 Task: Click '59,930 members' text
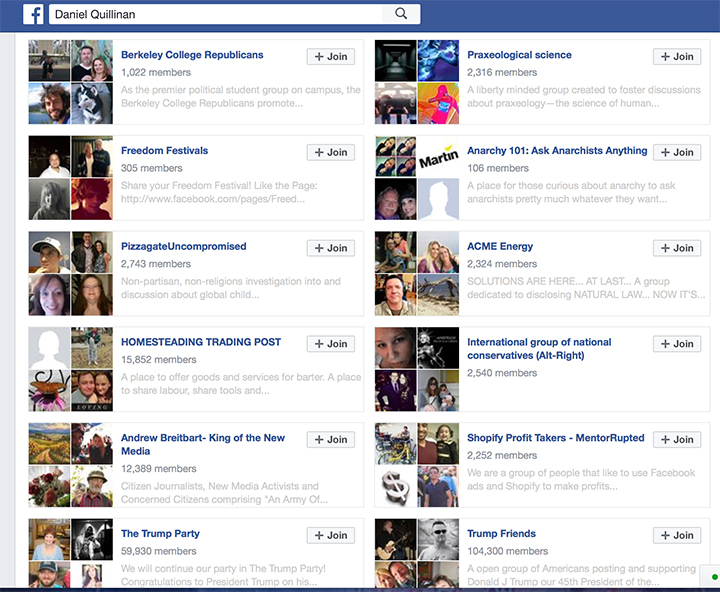(158, 551)
